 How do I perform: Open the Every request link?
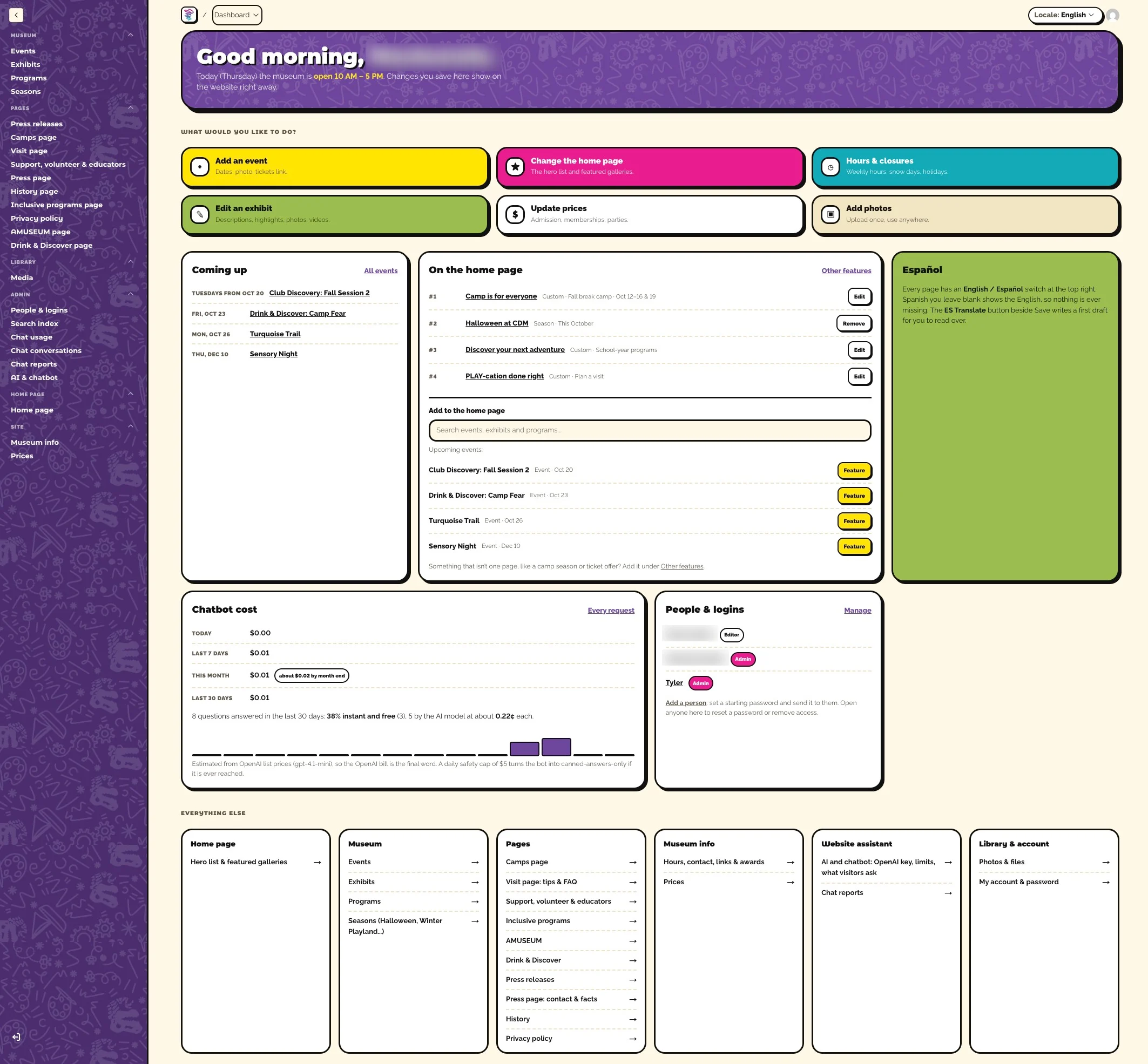611,611
